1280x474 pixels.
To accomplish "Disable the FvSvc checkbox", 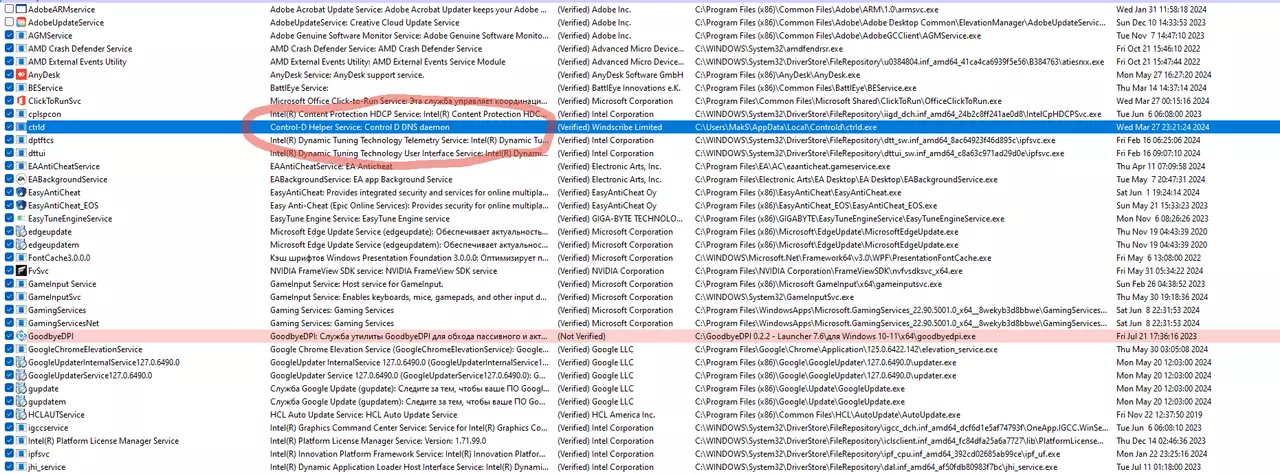I will point(9,270).
